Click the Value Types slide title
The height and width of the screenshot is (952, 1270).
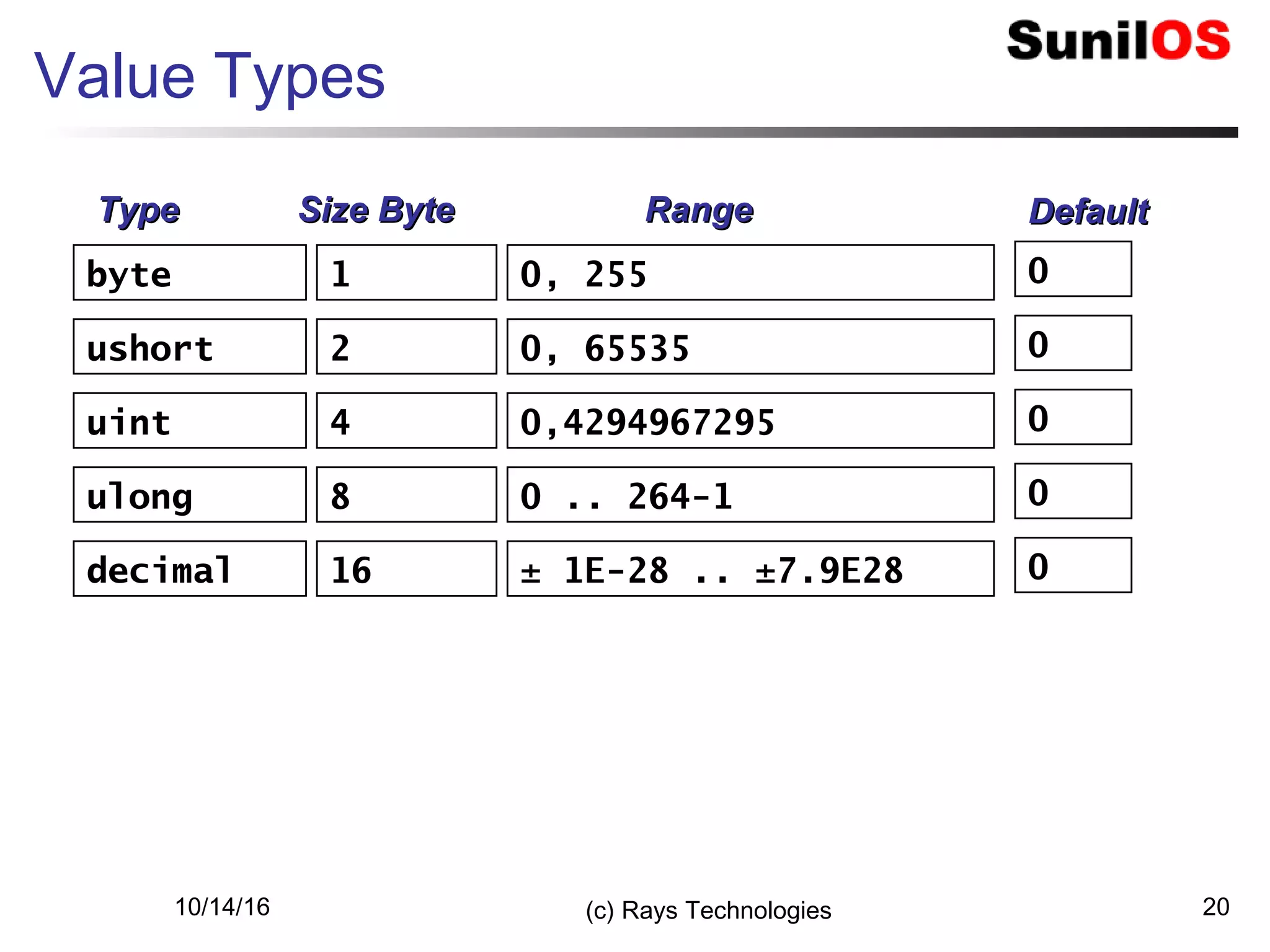point(210,76)
